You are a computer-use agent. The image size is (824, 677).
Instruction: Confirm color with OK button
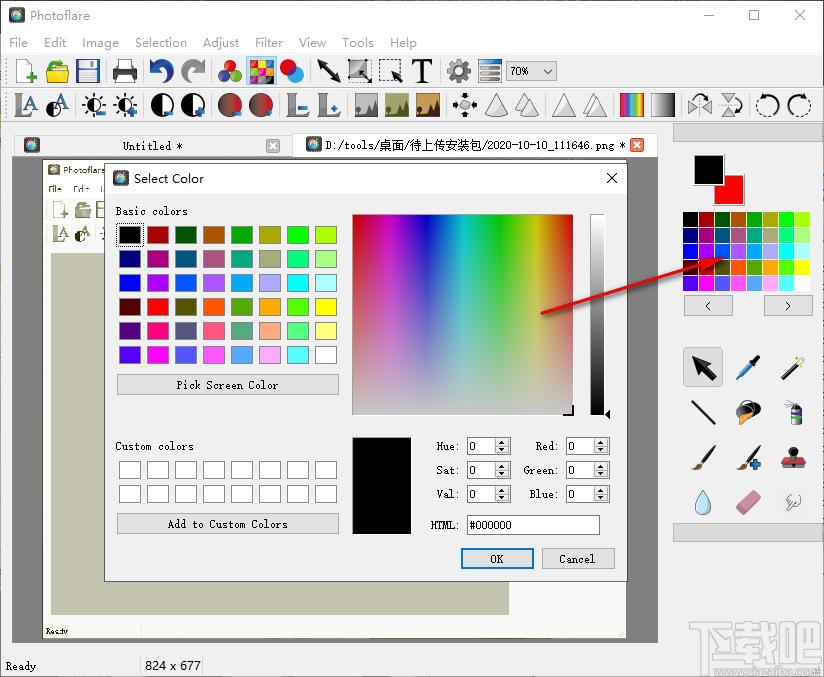tap(497, 559)
